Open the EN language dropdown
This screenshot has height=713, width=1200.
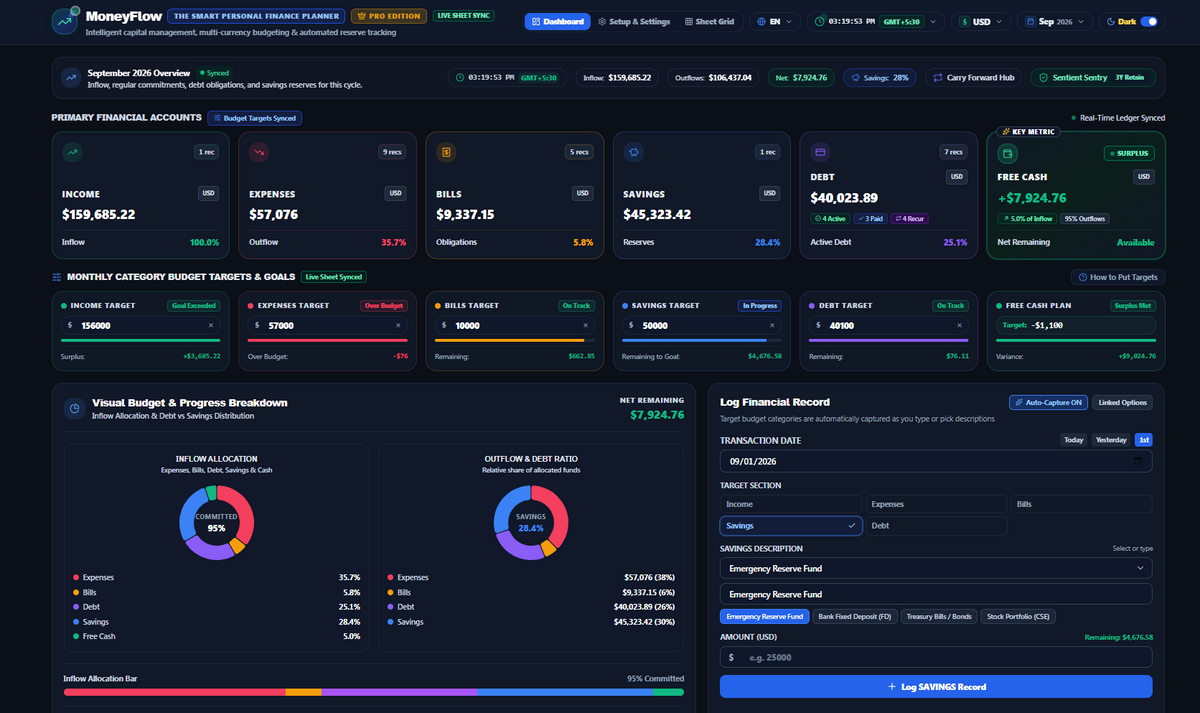775,21
